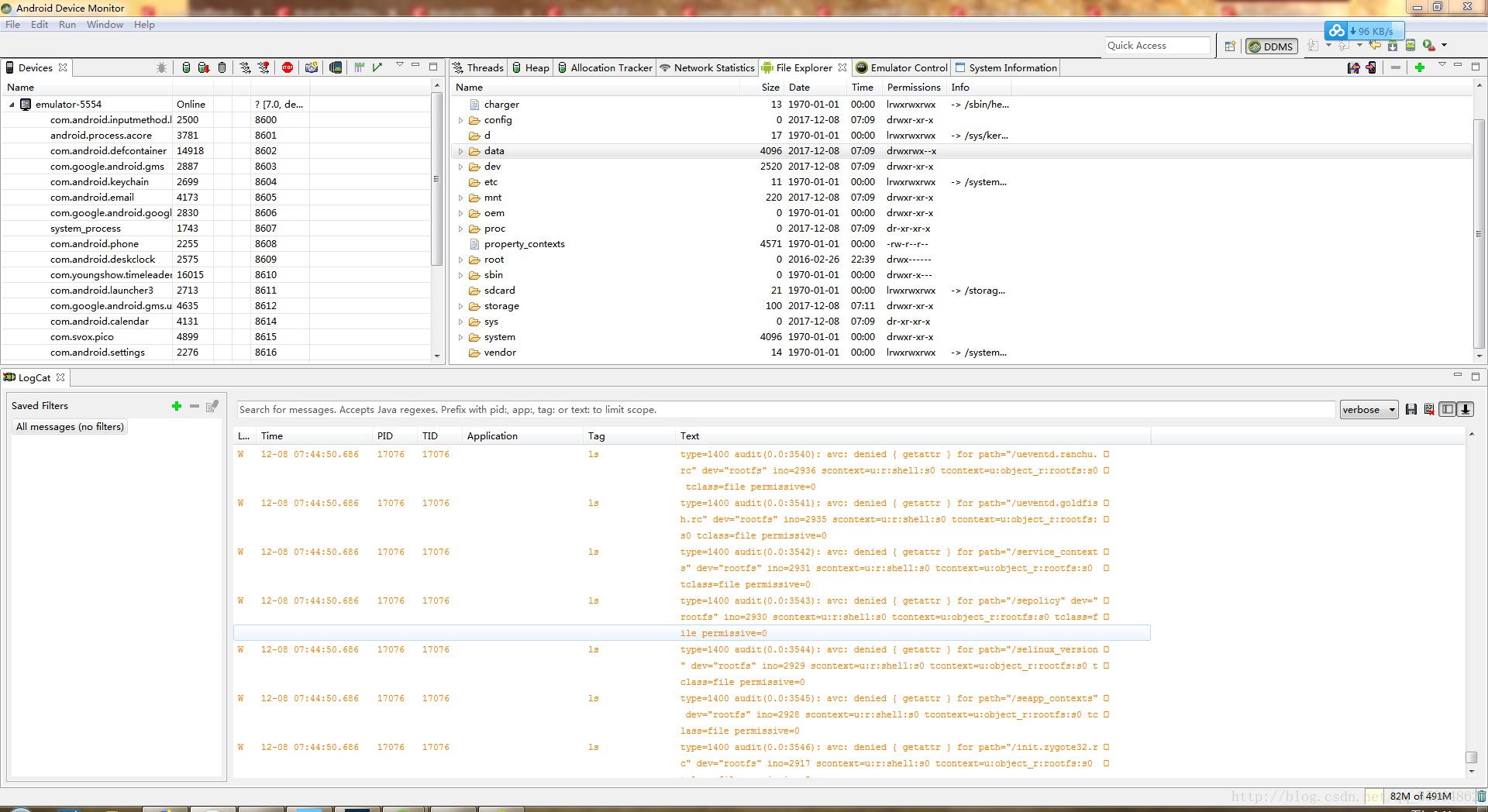Take a Screen Capture with camera icon
The height and width of the screenshot is (812, 1488).
point(312,67)
